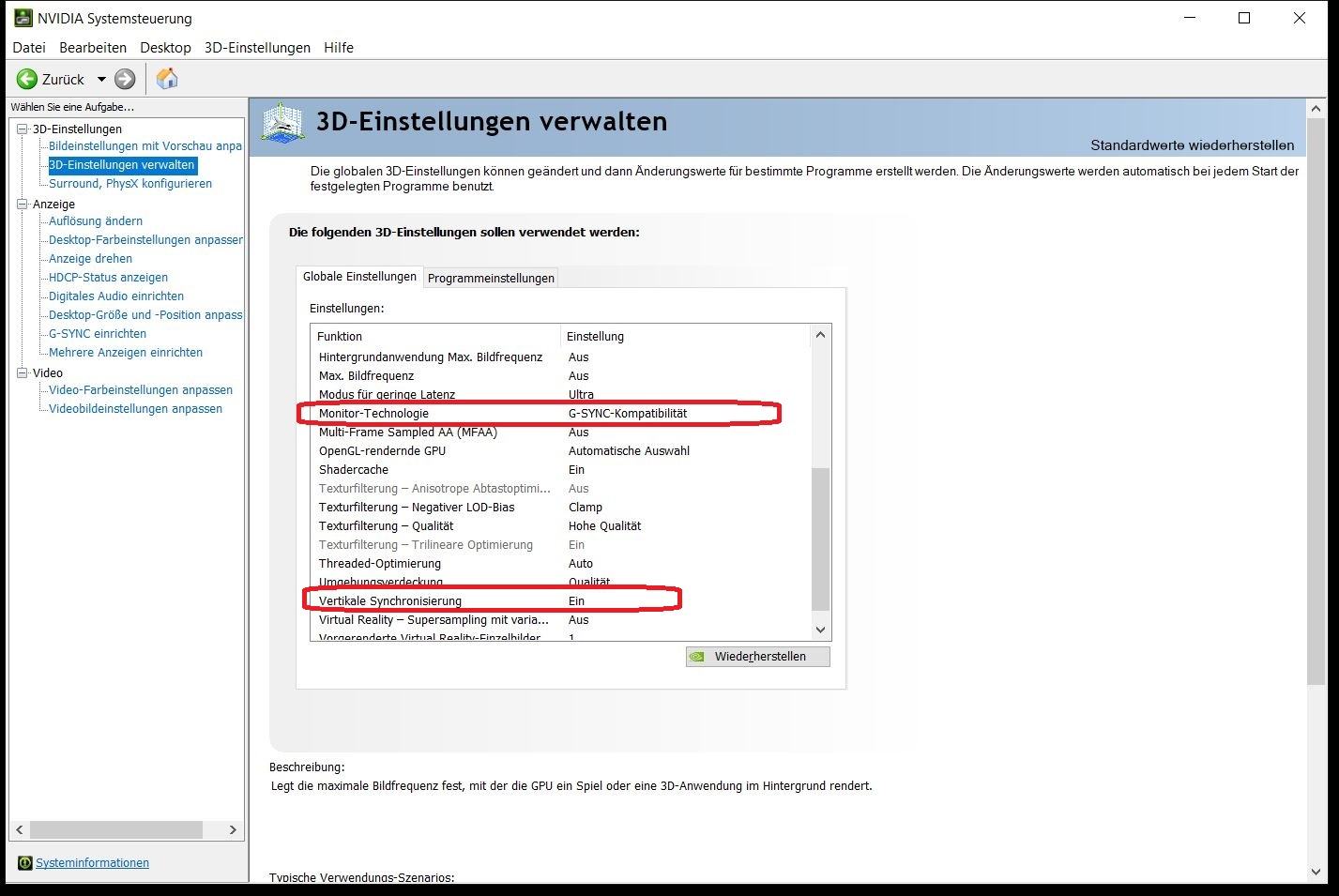Click the right arrow of the task tree scrollbar

pyautogui.click(x=233, y=830)
